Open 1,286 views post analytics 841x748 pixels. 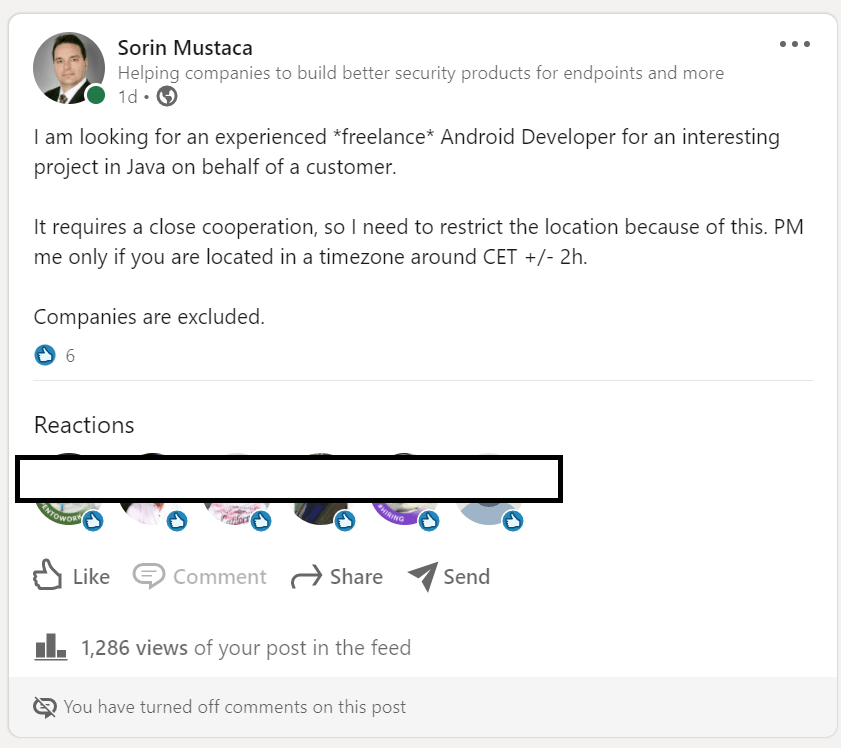pos(135,647)
